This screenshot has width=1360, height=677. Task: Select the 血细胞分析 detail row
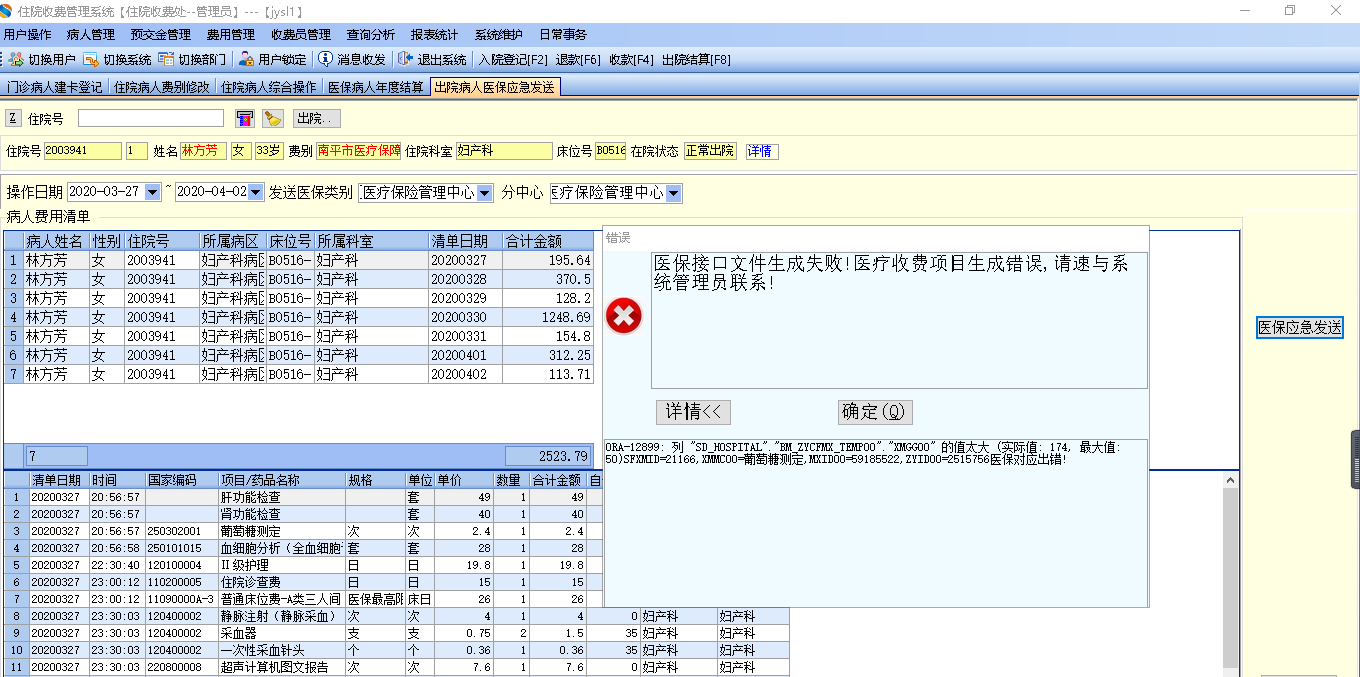pos(301,548)
